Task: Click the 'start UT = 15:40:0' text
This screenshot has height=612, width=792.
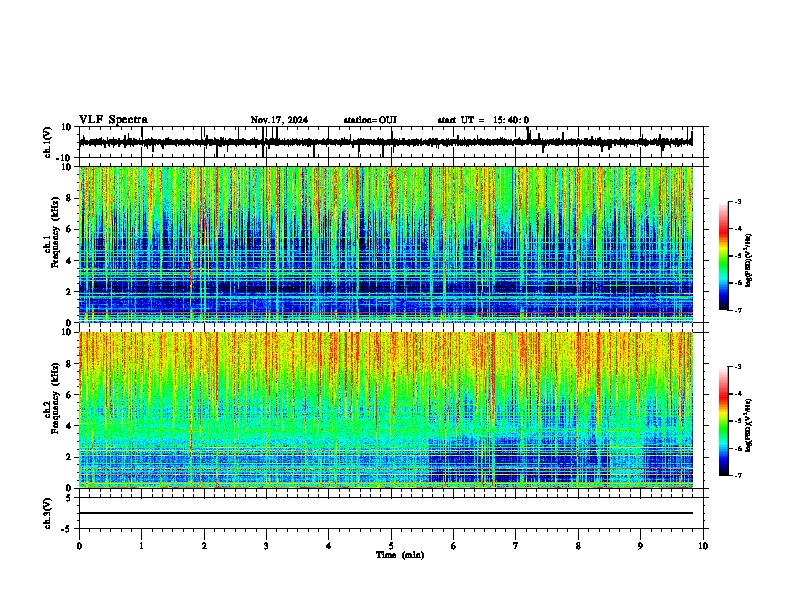Action: coord(483,120)
